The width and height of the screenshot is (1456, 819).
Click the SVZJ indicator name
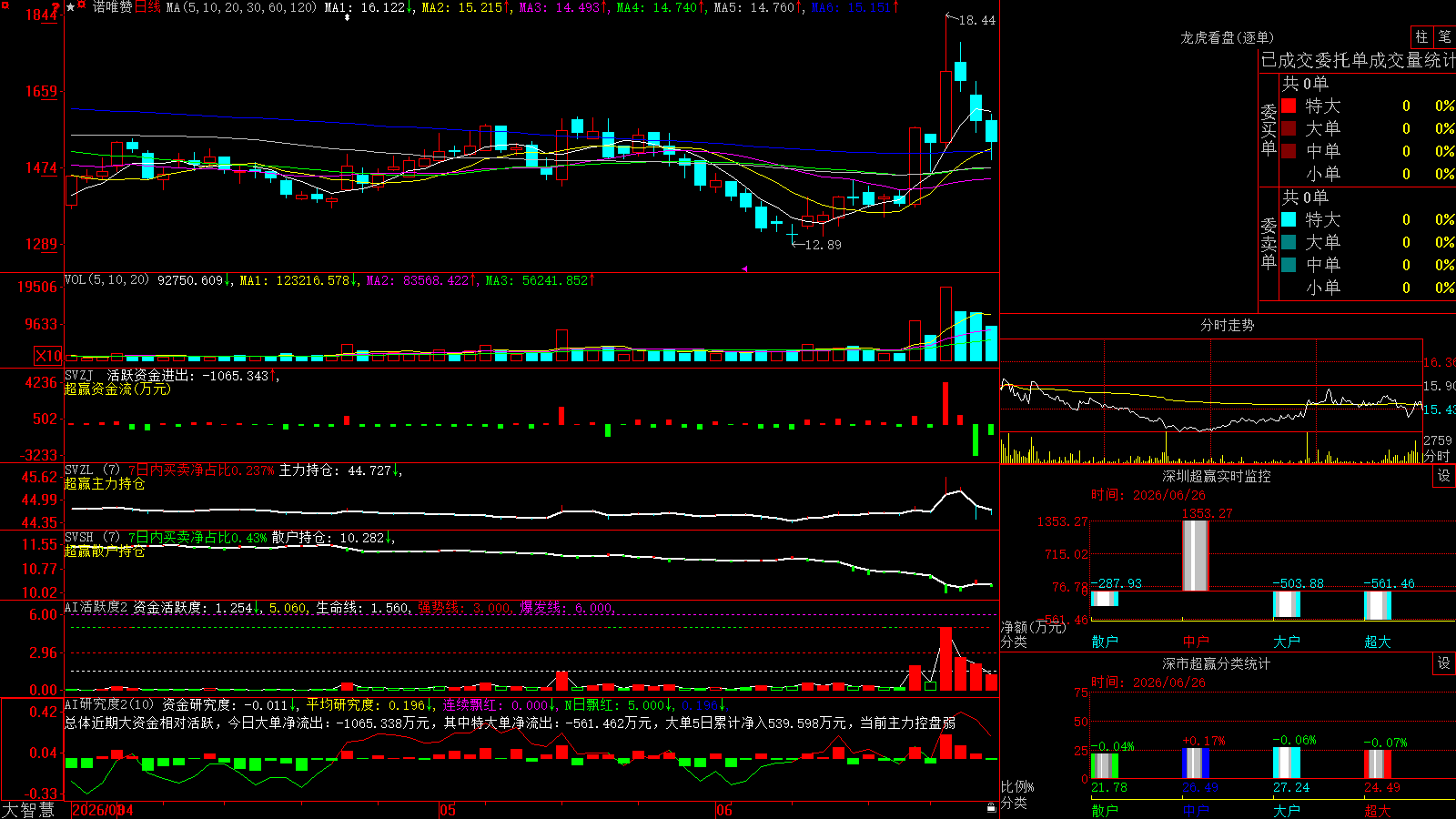(79, 375)
